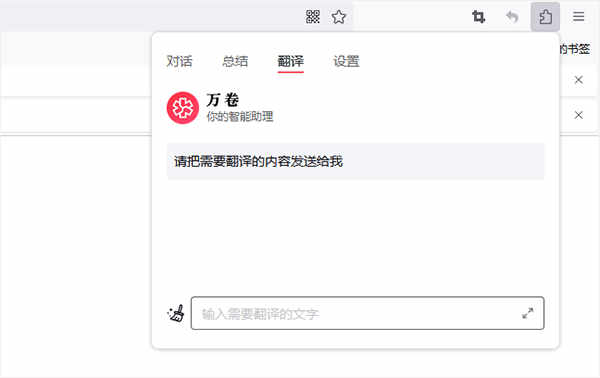
Task: Open the 设置 tab
Action: (x=346, y=61)
